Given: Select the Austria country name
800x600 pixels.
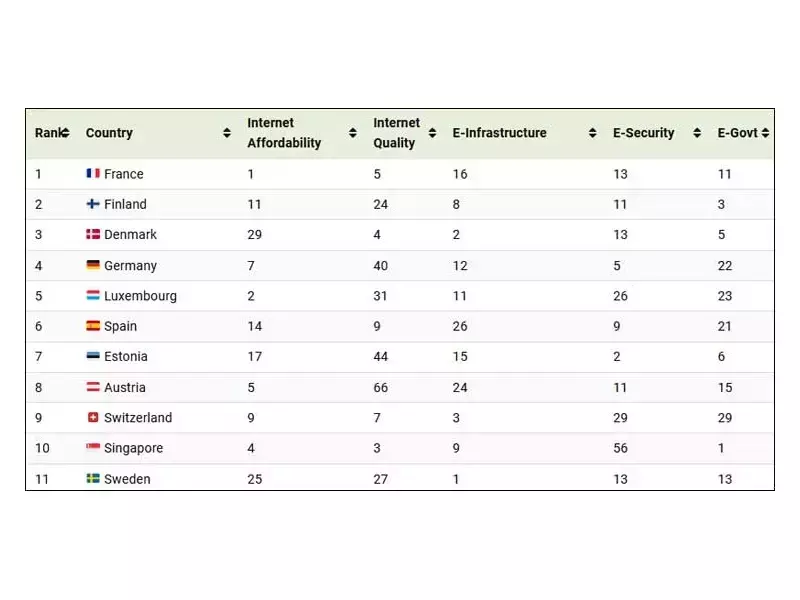Looking at the screenshot, I should tap(125, 387).
